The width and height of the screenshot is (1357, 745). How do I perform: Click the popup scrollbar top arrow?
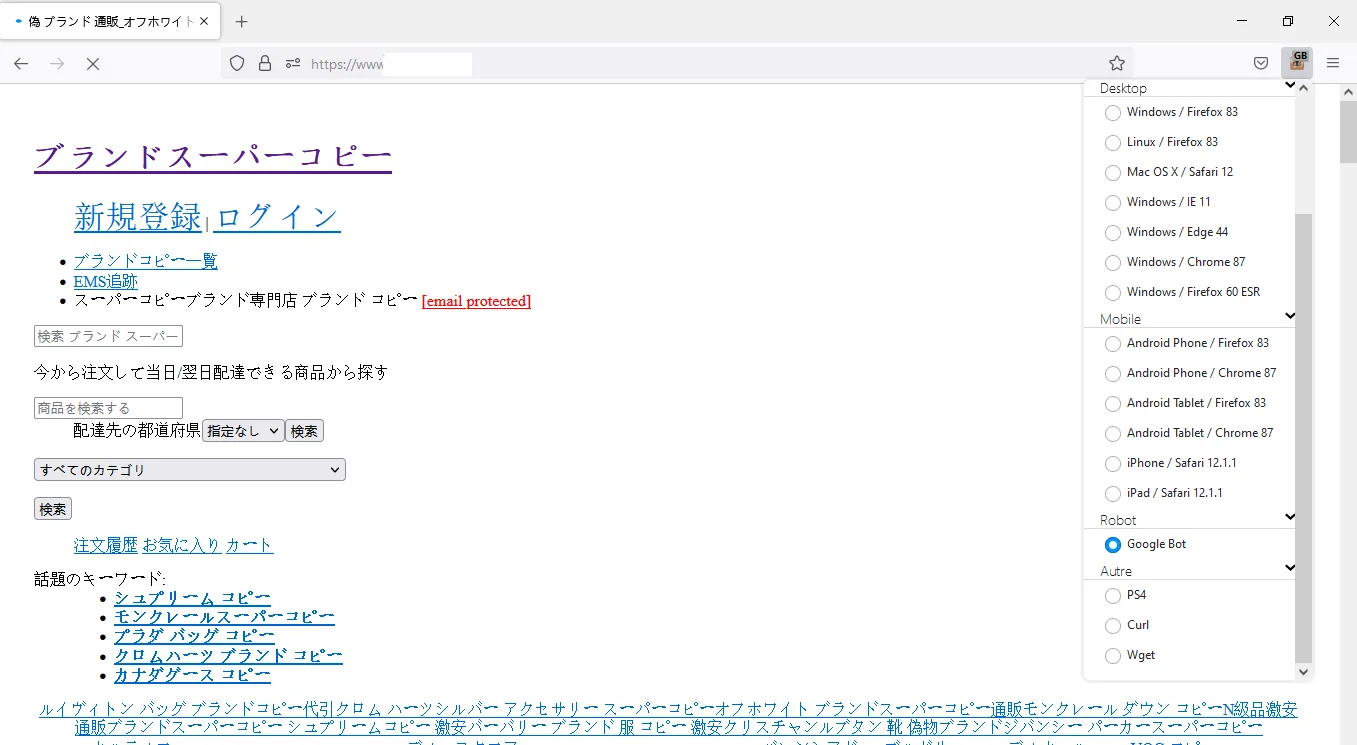tap(1303, 88)
